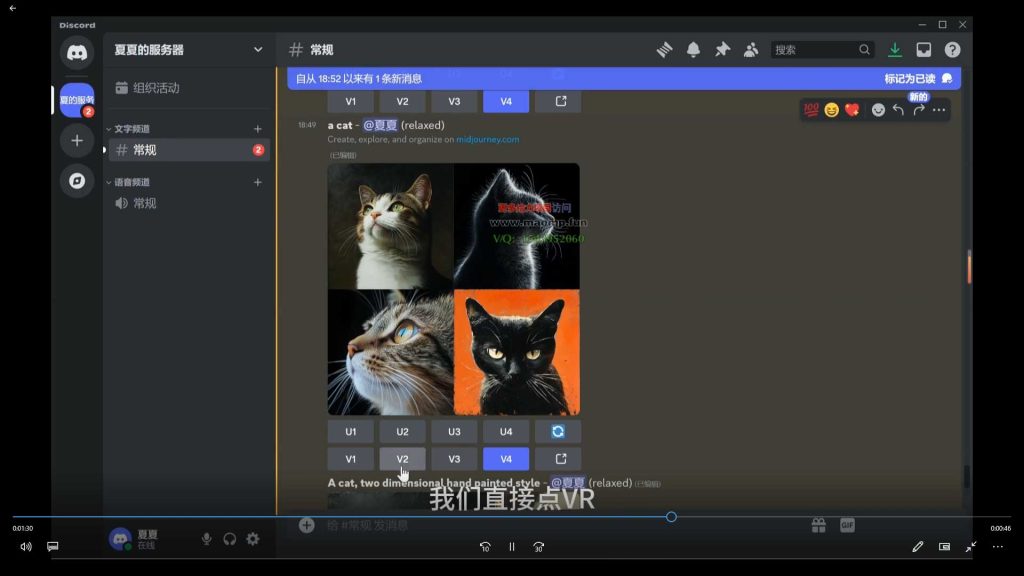
Task: Open the gift picker in the message bar
Action: tap(817, 524)
